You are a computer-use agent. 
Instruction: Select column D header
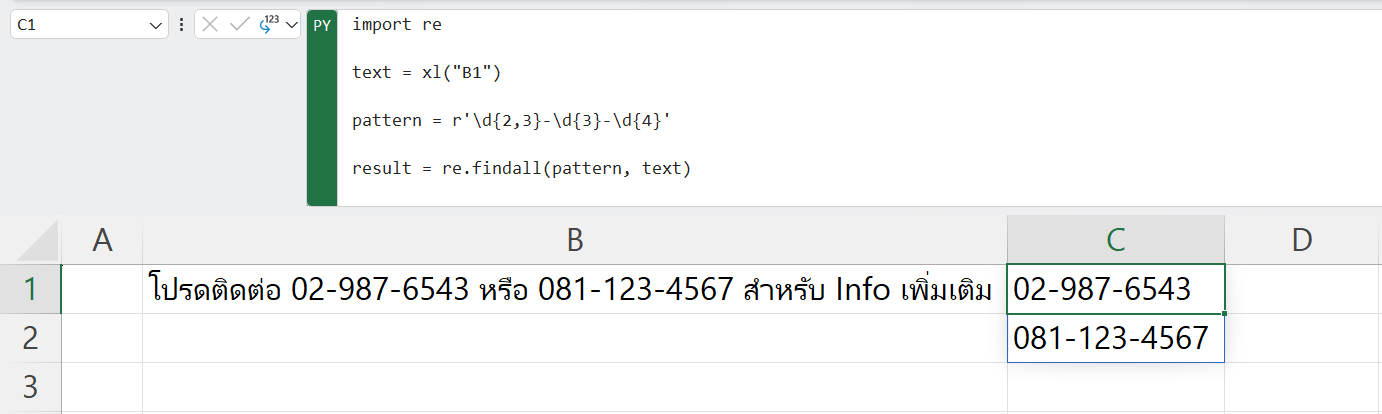pyautogui.click(x=1301, y=239)
